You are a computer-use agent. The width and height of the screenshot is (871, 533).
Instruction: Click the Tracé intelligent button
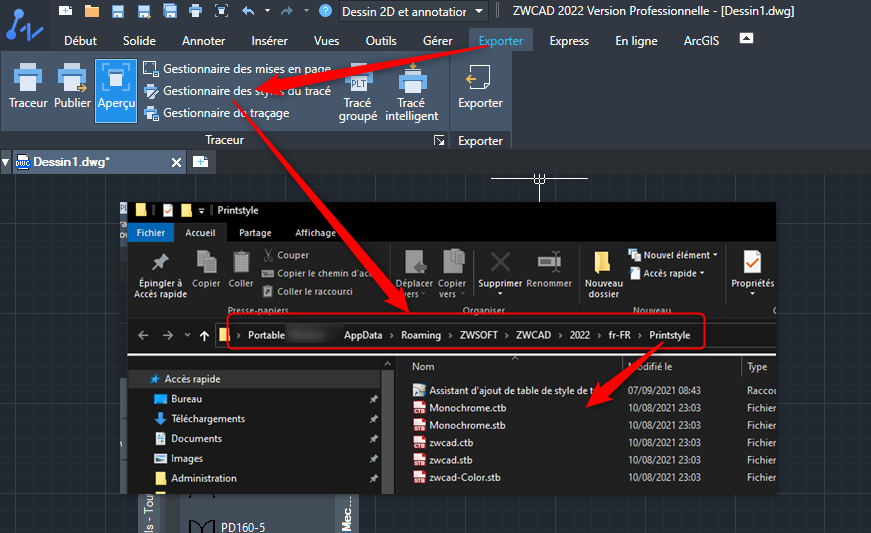pos(412,93)
